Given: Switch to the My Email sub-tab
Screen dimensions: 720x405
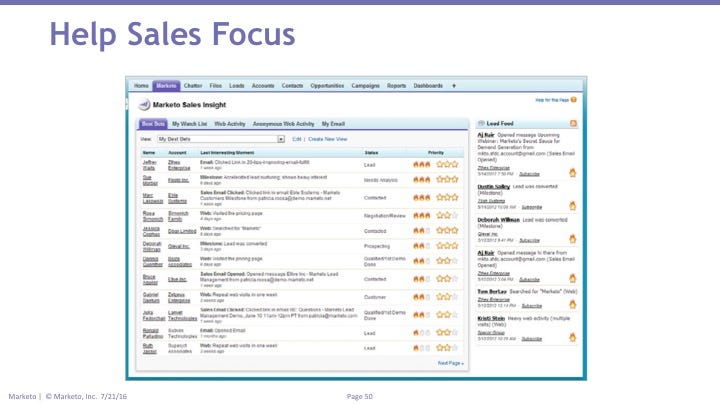Looking at the screenshot, I should click(333, 124).
